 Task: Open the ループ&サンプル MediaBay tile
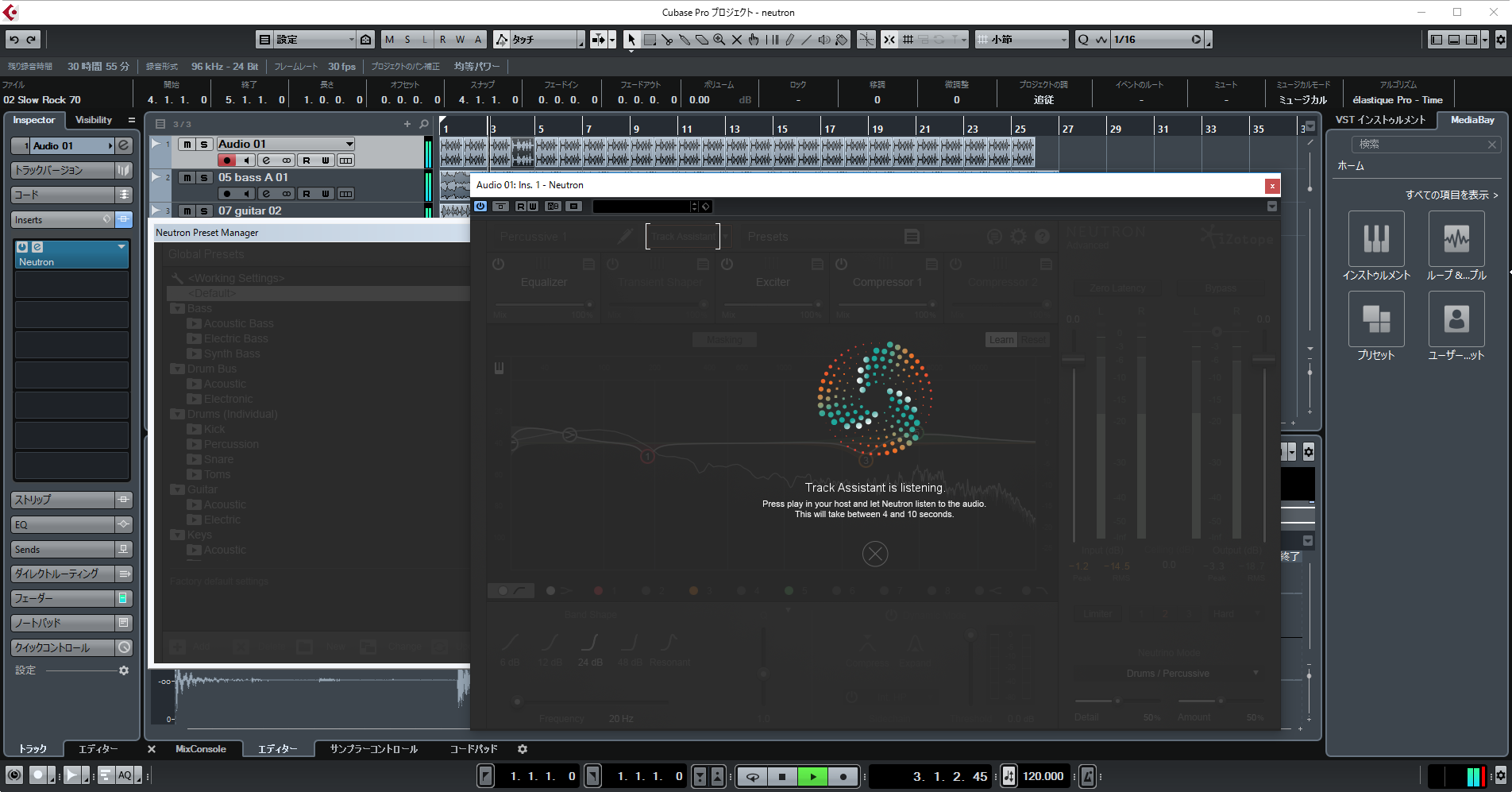coord(1456,238)
